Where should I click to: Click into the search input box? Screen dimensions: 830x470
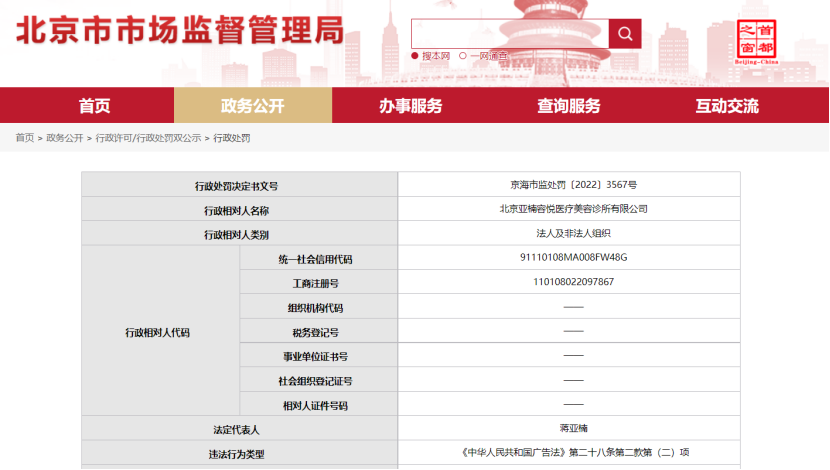pos(509,34)
